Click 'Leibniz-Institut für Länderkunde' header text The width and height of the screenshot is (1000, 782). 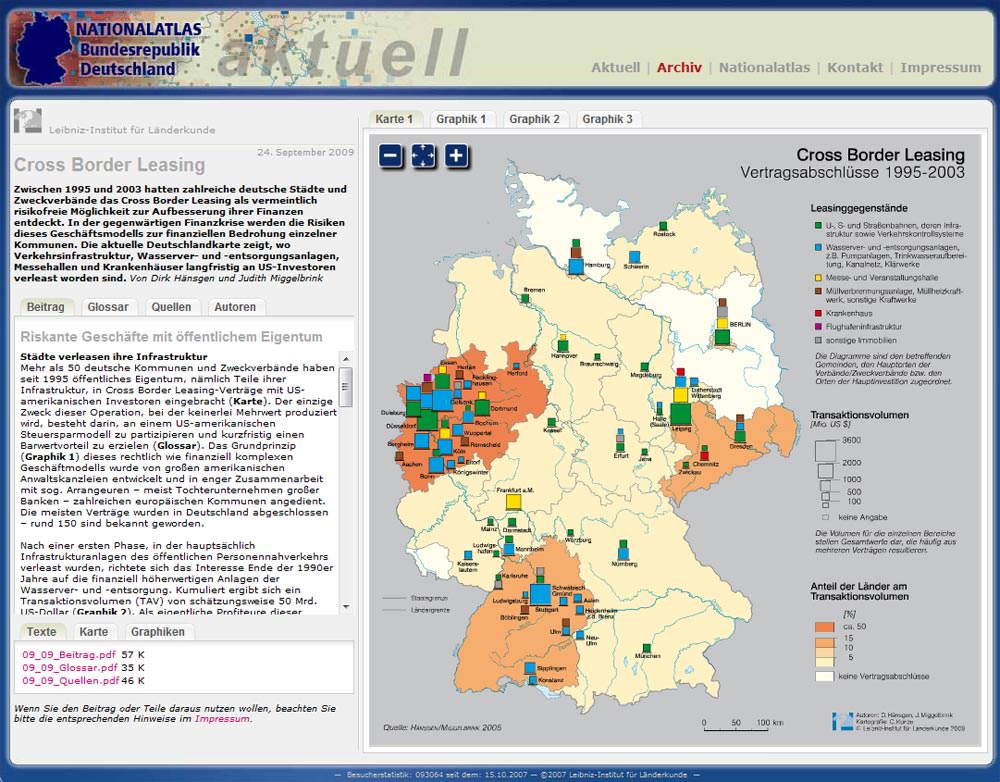(132, 130)
